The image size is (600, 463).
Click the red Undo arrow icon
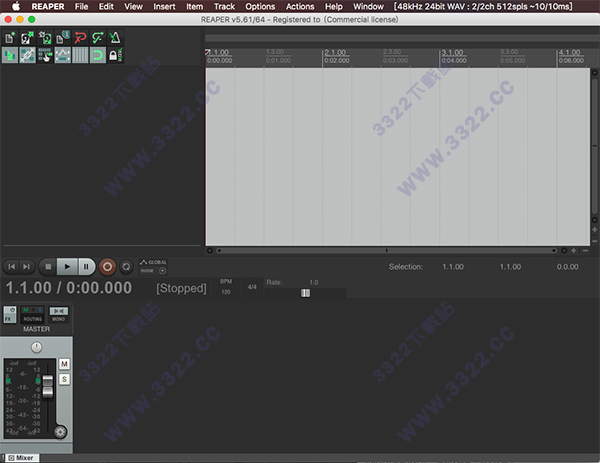pyautogui.click(x=80, y=37)
